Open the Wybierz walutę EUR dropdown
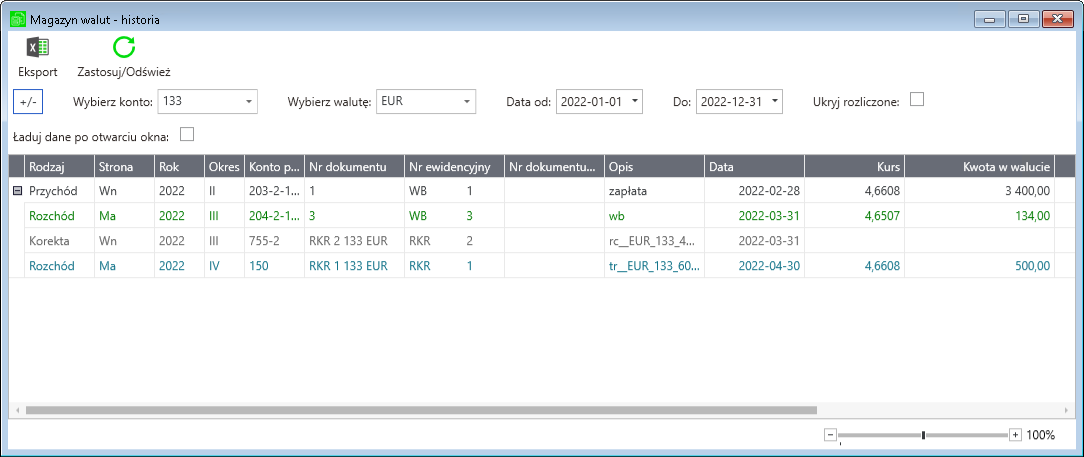Screen dimensions: 1084x457 pos(465,101)
